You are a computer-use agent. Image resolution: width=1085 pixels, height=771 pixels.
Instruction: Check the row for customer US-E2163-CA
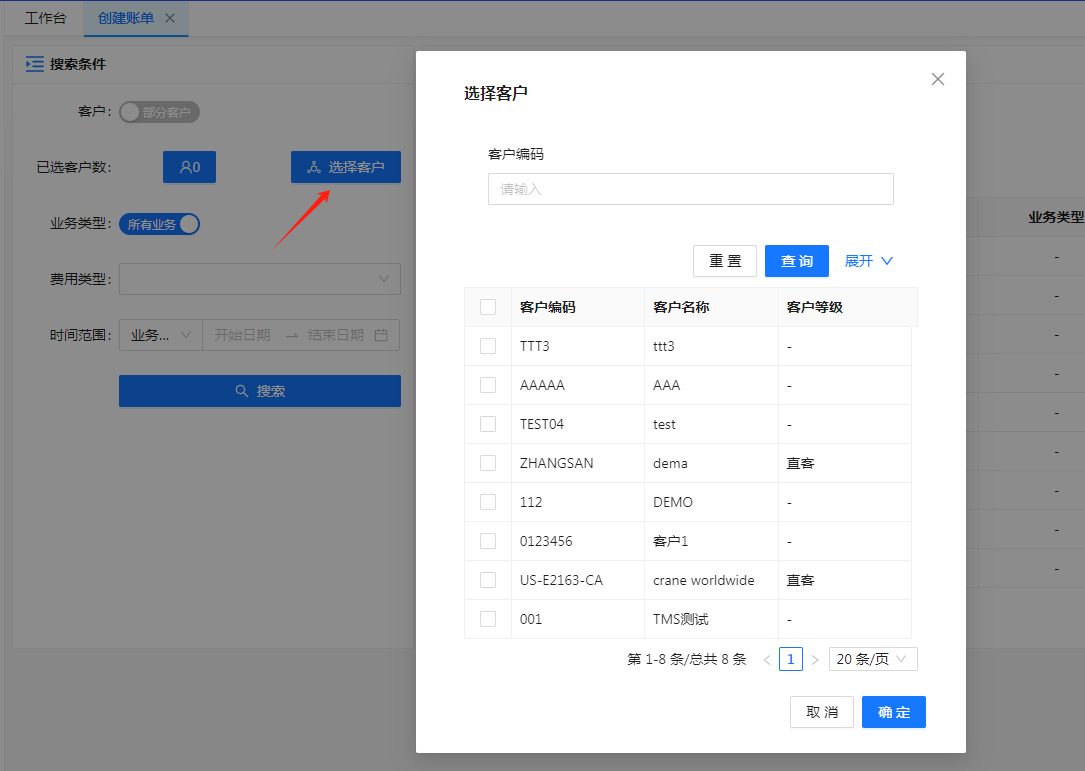pos(488,580)
